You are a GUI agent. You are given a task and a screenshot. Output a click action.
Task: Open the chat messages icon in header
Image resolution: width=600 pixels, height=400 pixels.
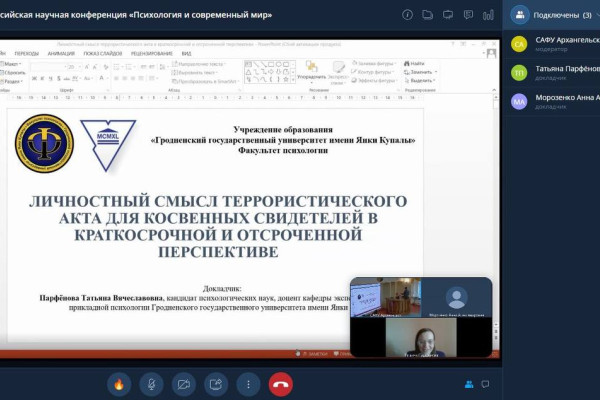[470, 15]
